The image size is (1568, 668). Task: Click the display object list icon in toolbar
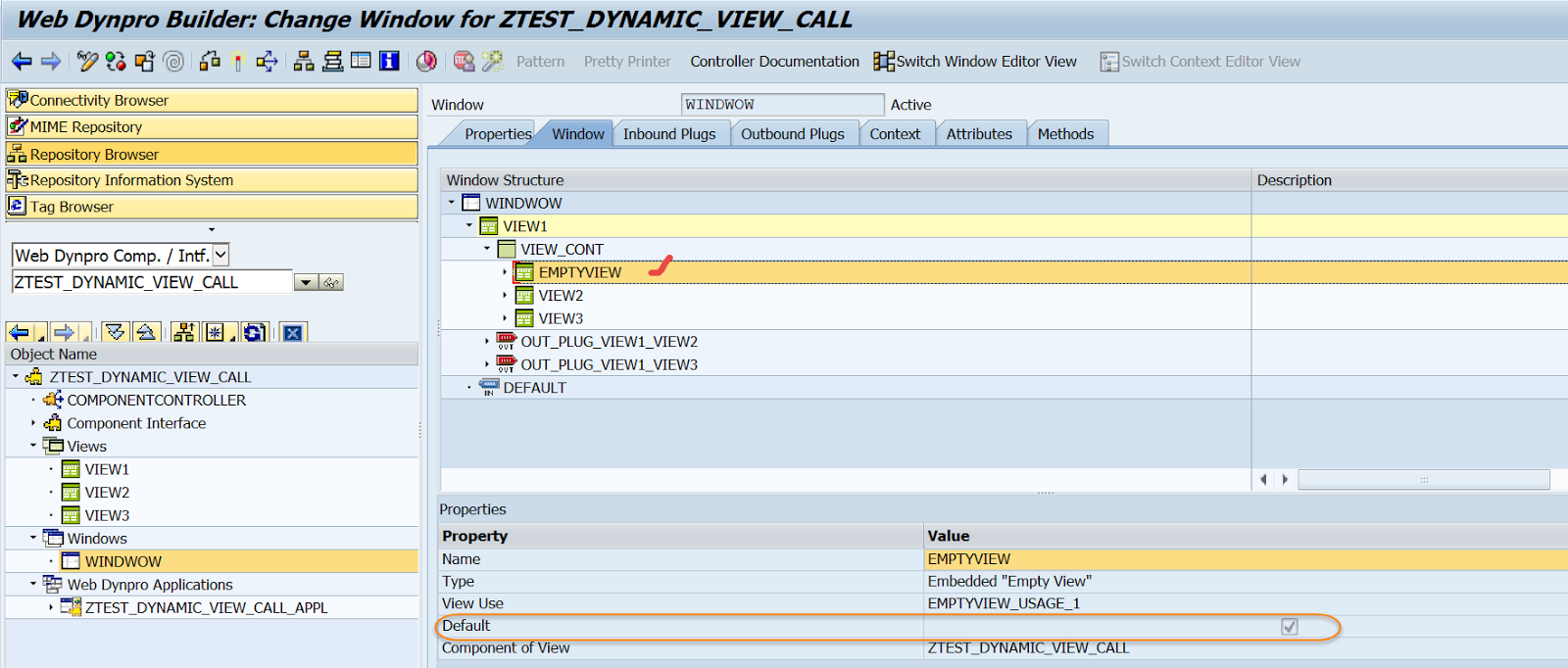tap(304, 62)
